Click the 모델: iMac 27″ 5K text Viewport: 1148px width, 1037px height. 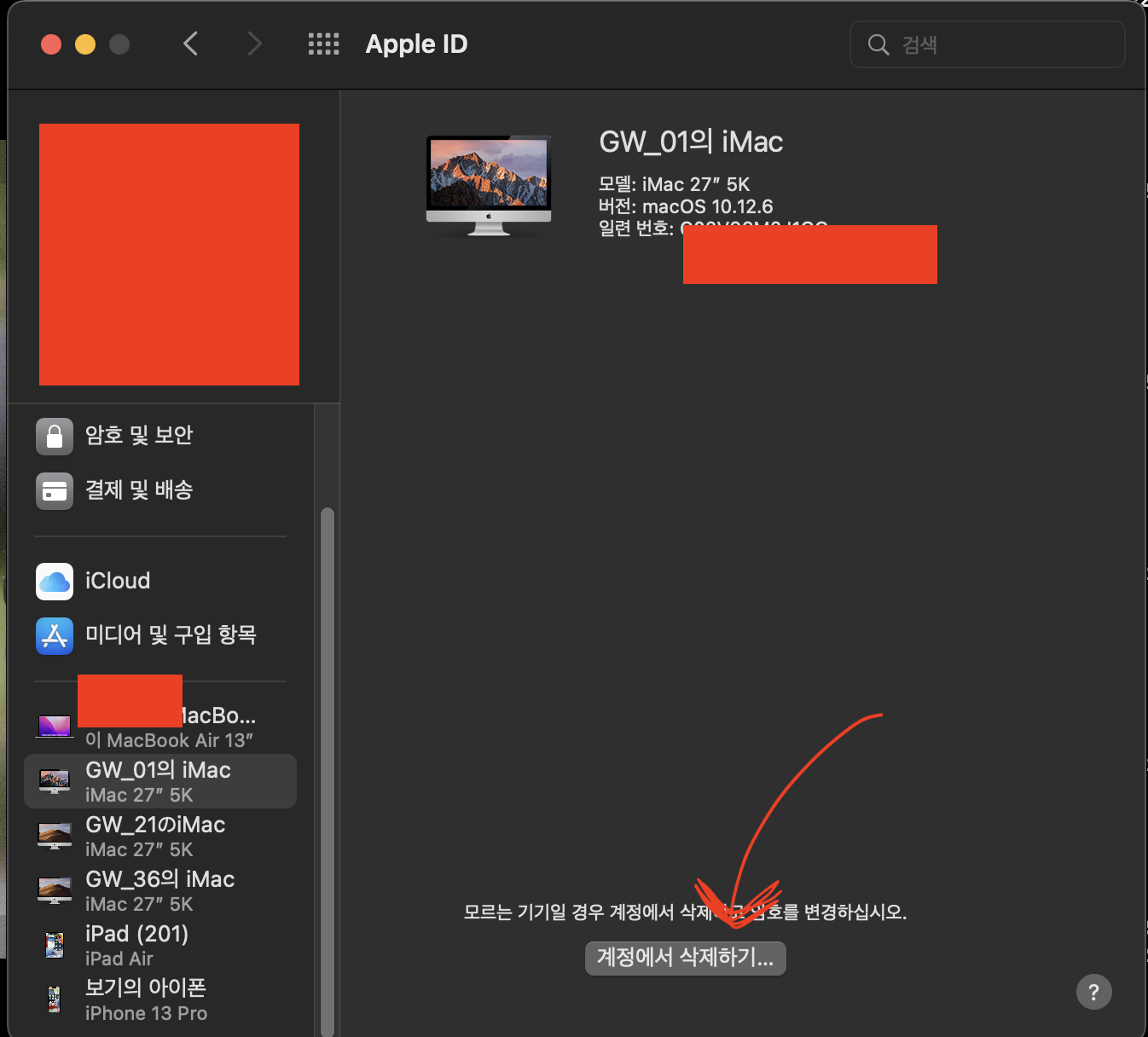(x=674, y=184)
